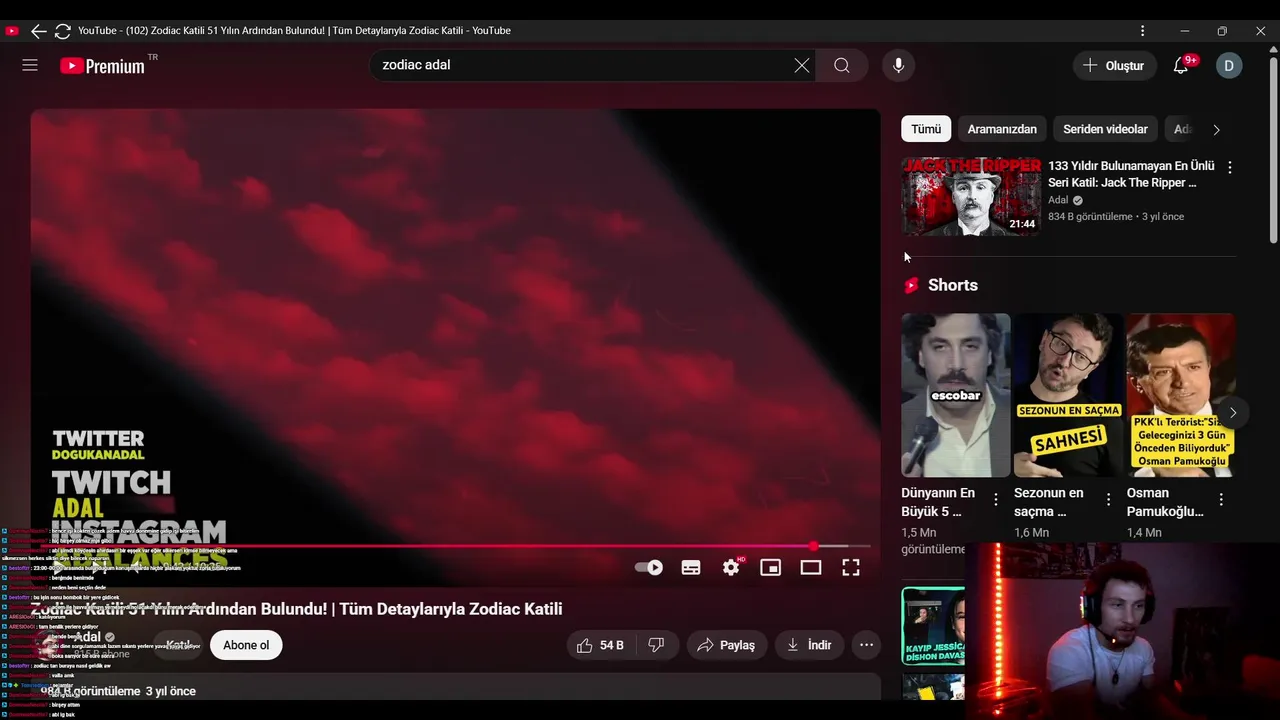Select the Seriden videolar filter chip
This screenshot has width=1280, height=720.
click(x=1105, y=129)
